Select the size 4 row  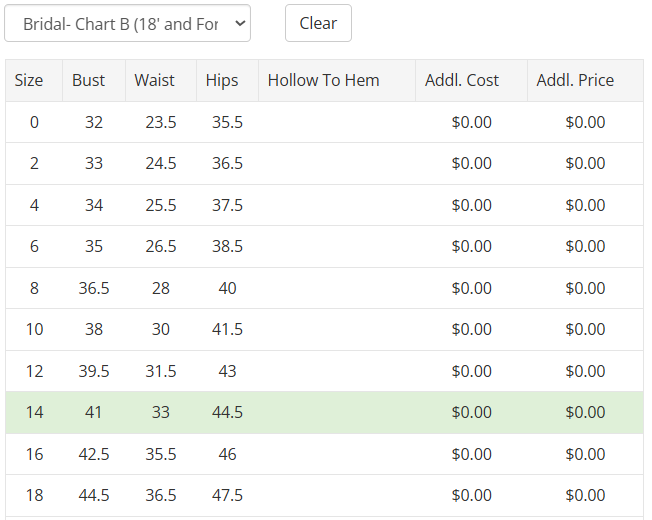coord(35,205)
